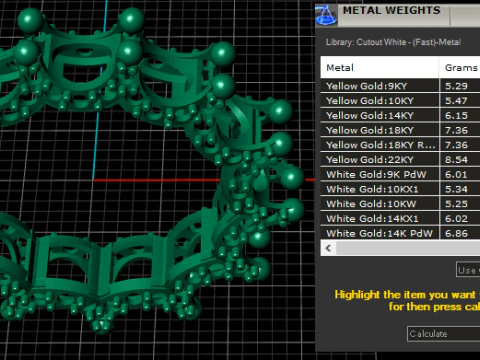Select the Yellow Gold:14KY row
480x360 pixels.
(400, 115)
